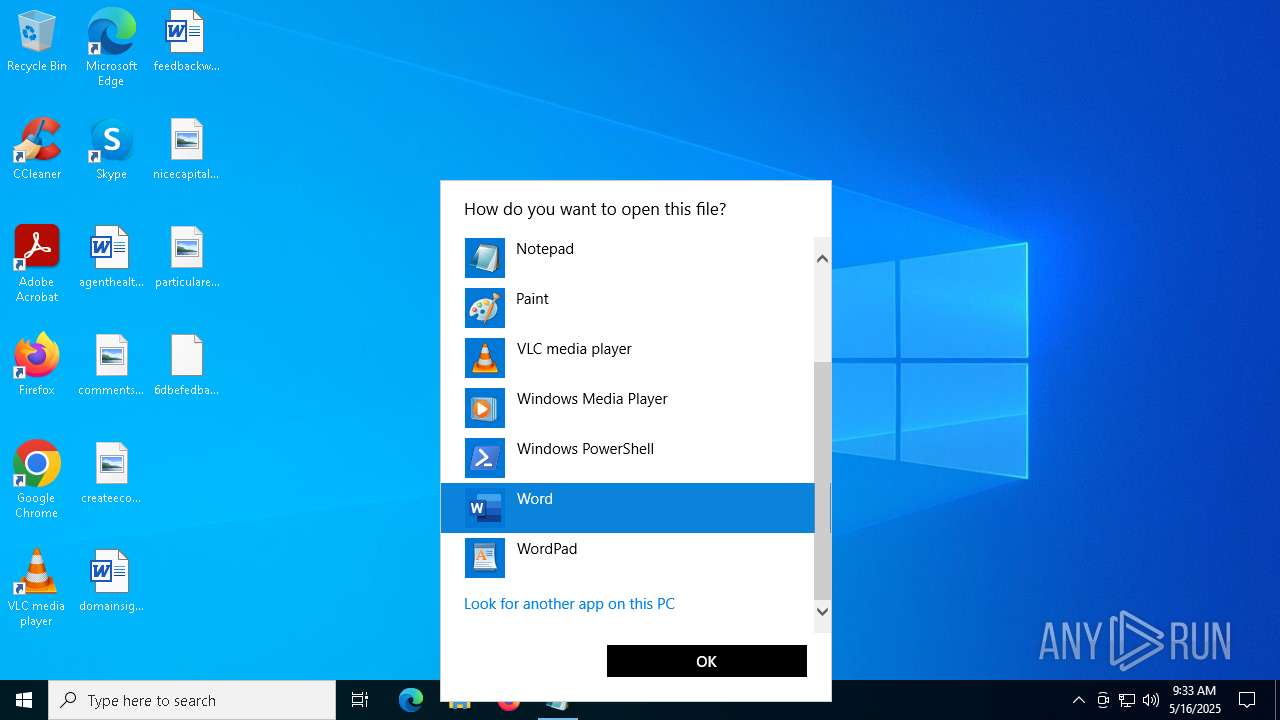Image resolution: width=1280 pixels, height=720 pixels.
Task: Pick VLC media player icon in dialog
Action: pyautogui.click(x=485, y=358)
